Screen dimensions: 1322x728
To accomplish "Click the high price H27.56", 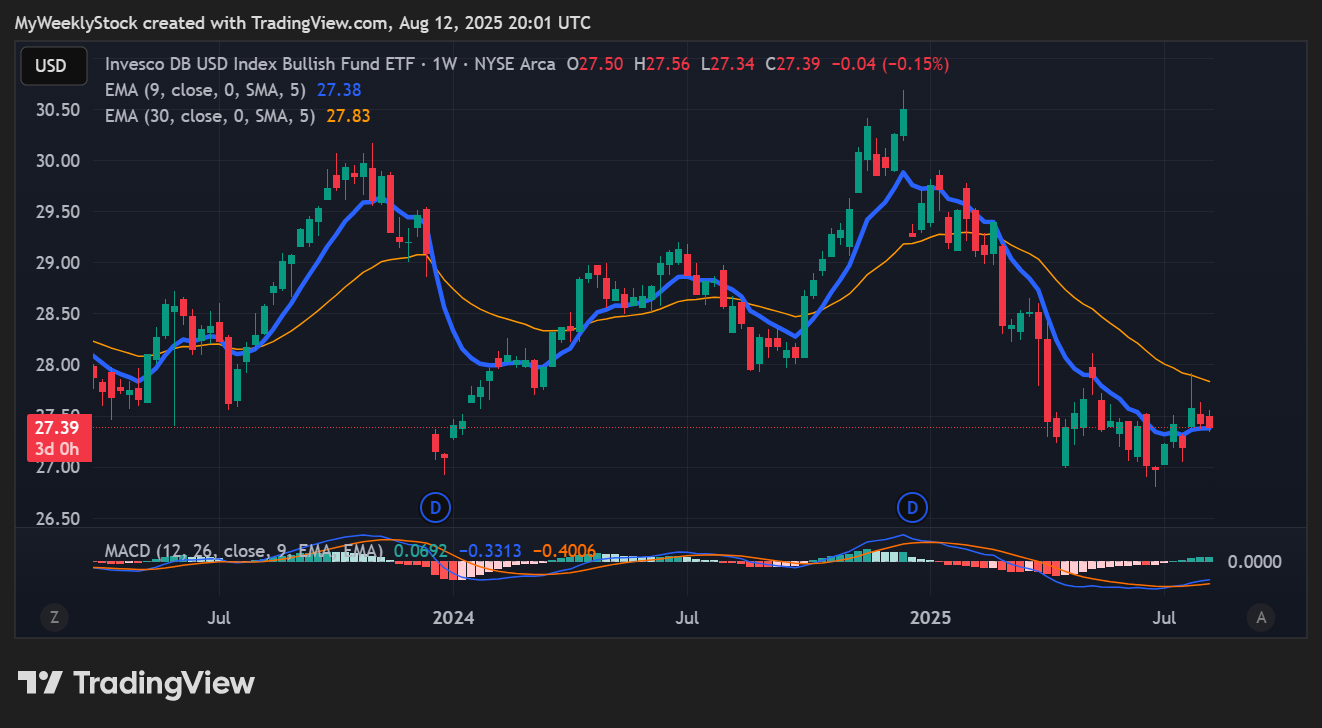I will (662, 64).
